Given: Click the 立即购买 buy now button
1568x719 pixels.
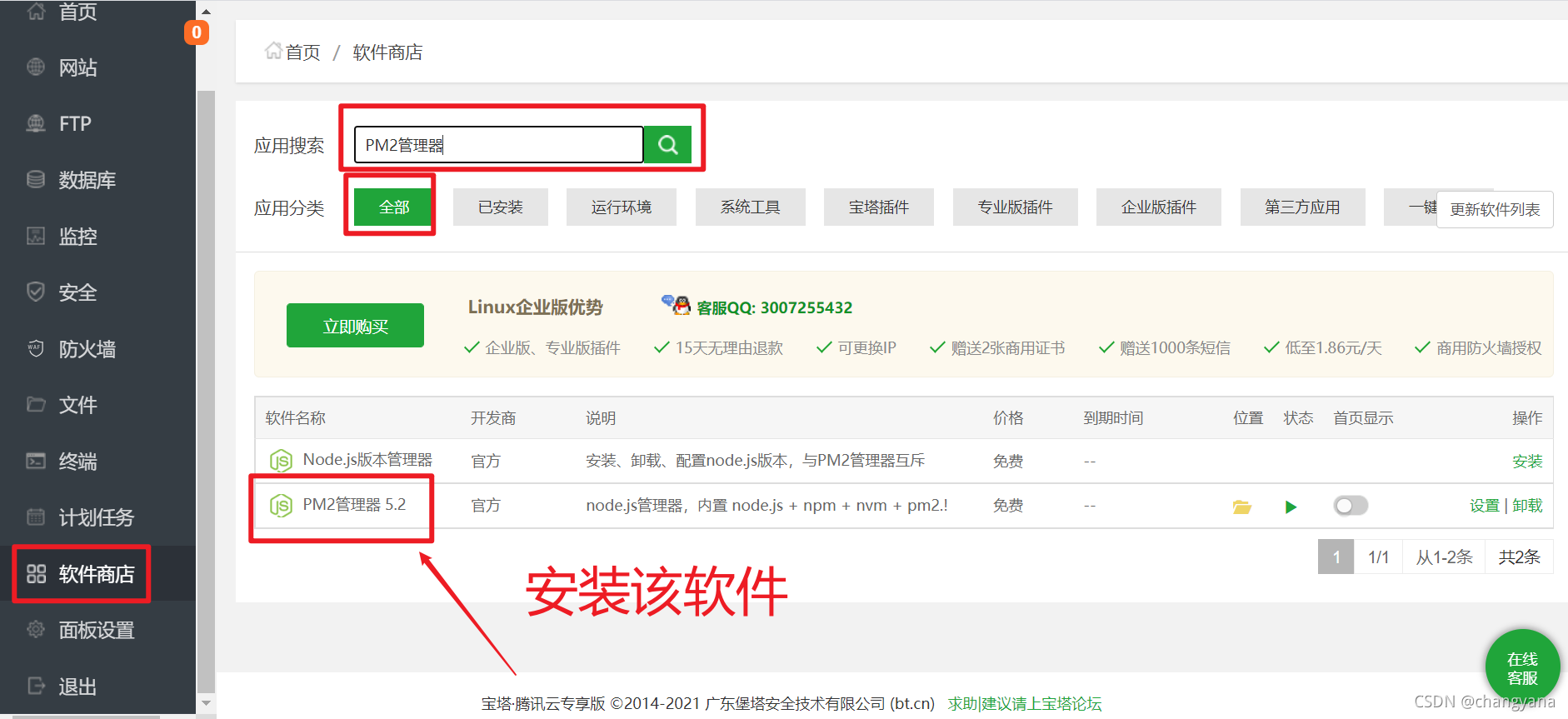Looking at the screenshot, I should [x=355, y=326].
